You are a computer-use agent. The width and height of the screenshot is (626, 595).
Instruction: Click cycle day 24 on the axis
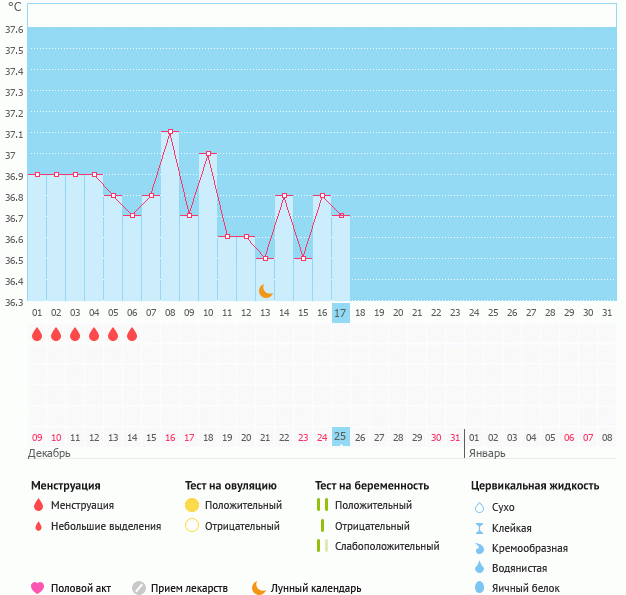pos(474,313)
